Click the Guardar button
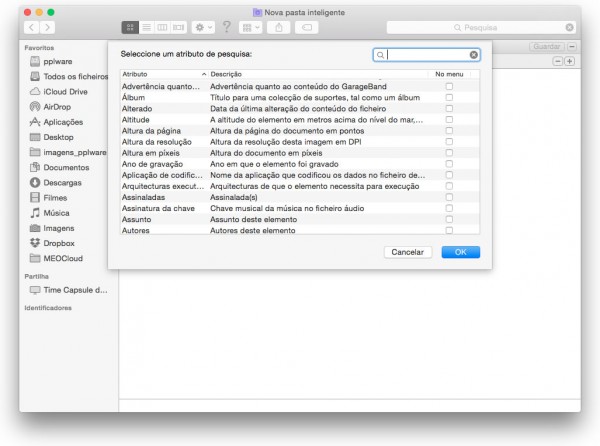This screenshot has height=446, width=600. [x=547, y=47]
